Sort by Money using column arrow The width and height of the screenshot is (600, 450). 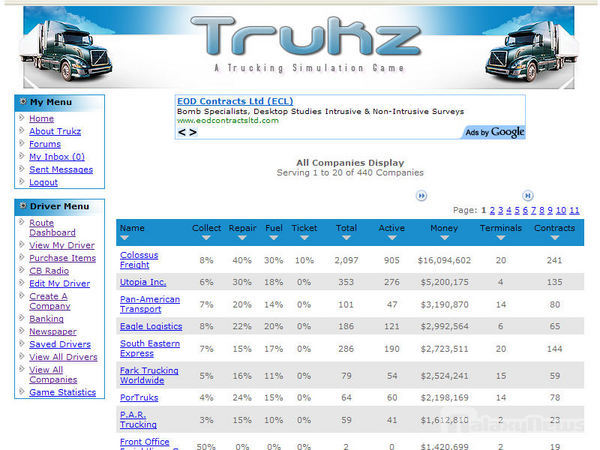(444, 238)
